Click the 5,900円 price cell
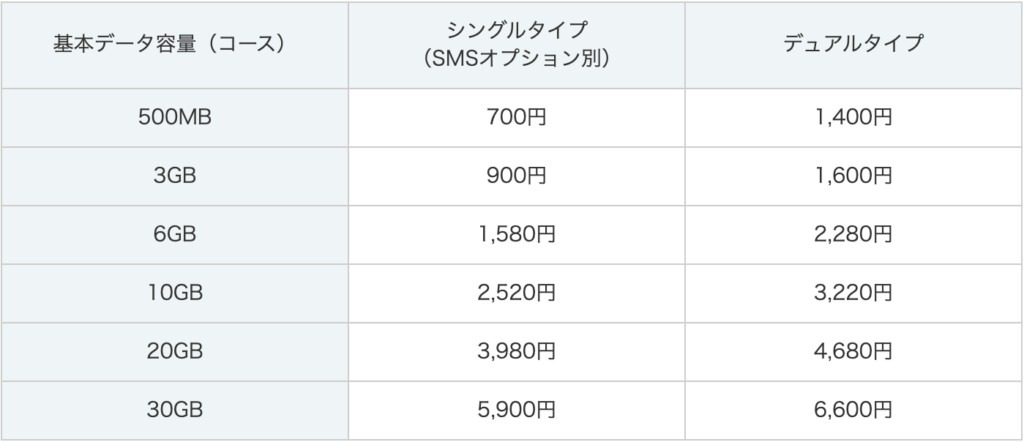Image resolution: width=1024 pixels, height=442 pixels. (x=516, y=410)
